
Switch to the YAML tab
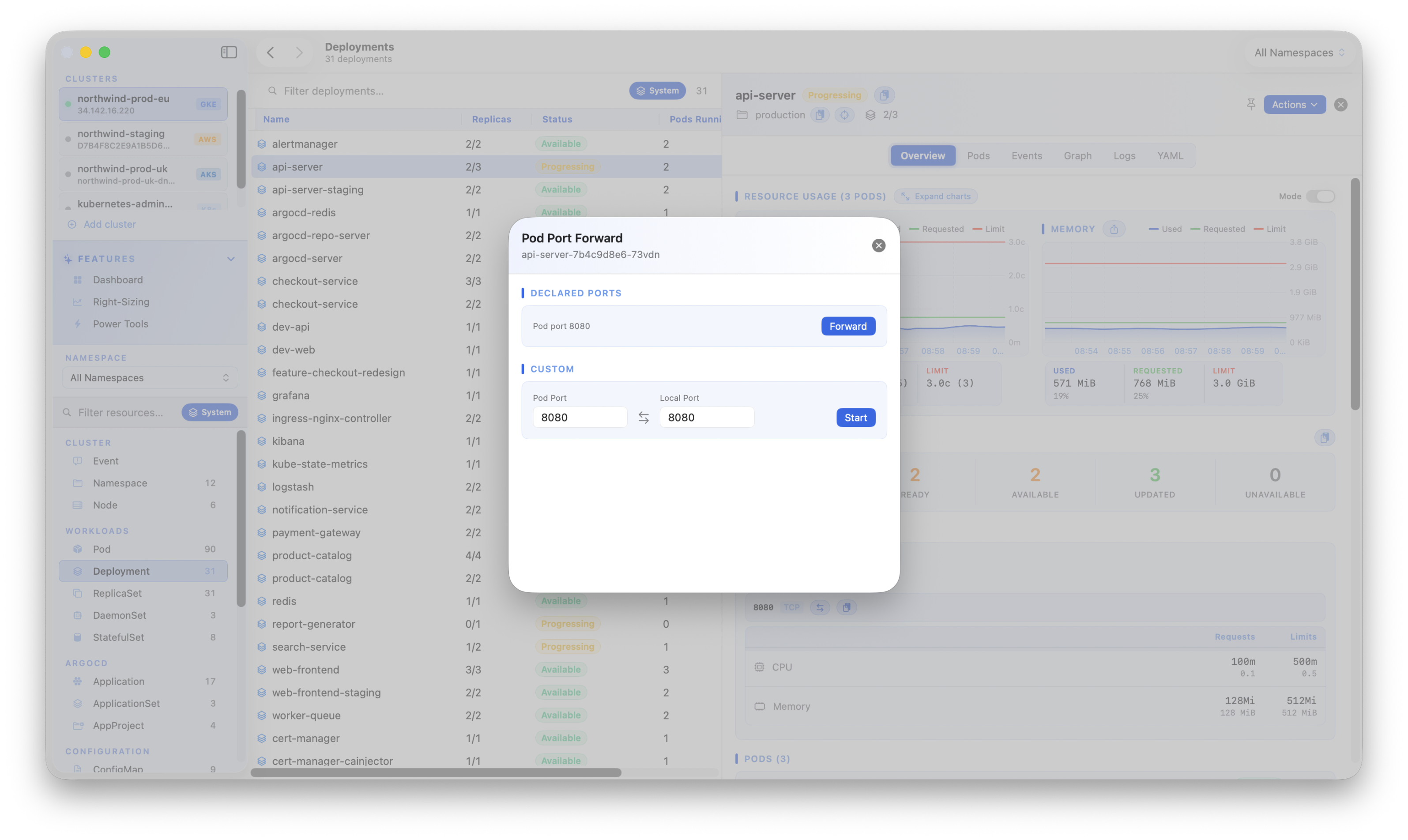(1170, 156)
